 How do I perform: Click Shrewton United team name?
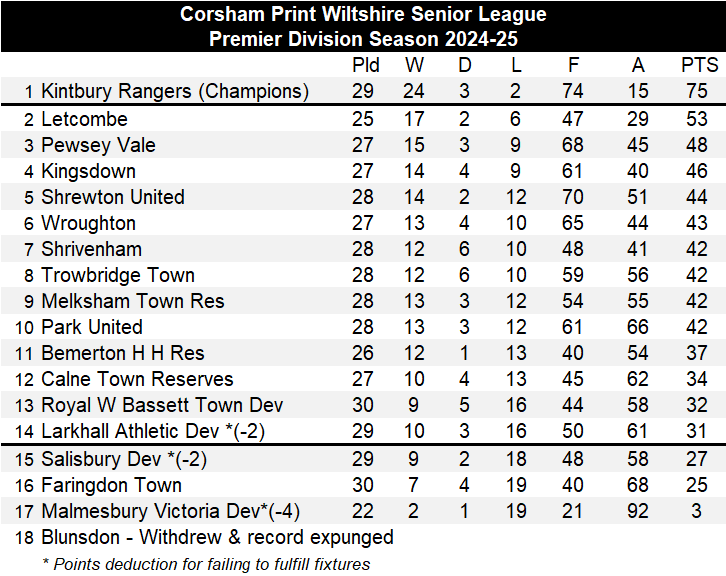(112, 197)
